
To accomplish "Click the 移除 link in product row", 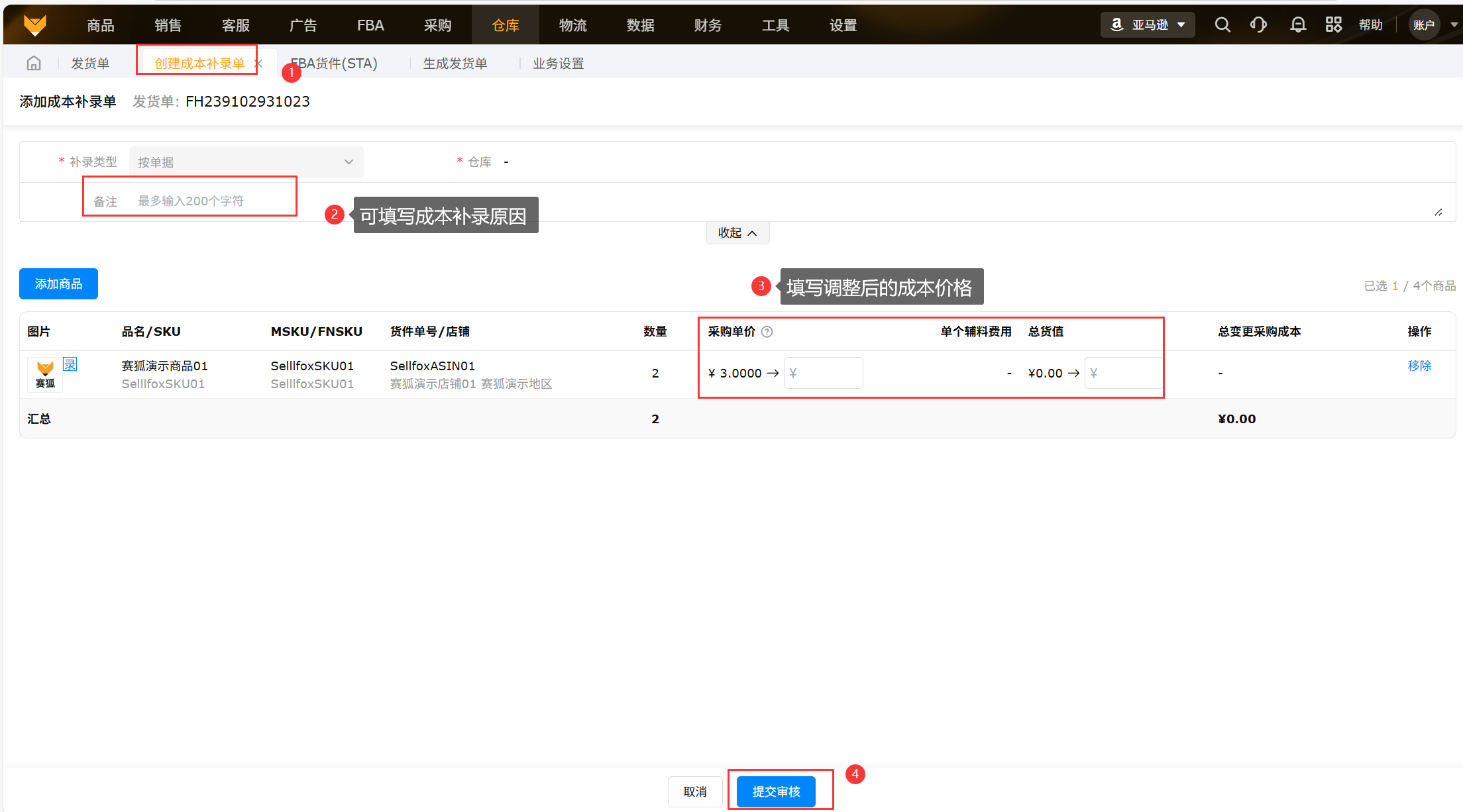I will (1419, 366).
